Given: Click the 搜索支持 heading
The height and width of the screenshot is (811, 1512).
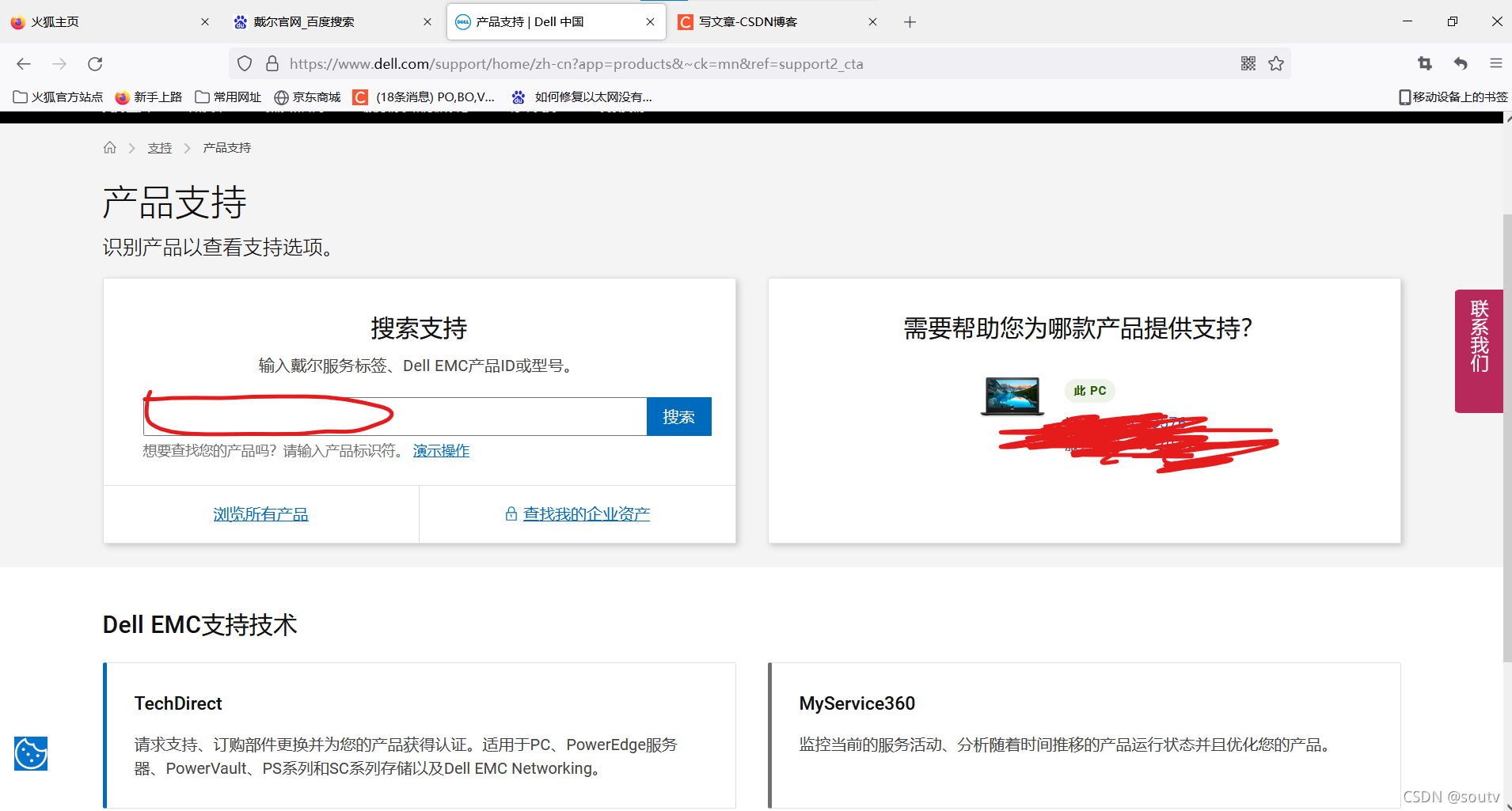Looking at the screenshot, I should [x=419, y=328].
